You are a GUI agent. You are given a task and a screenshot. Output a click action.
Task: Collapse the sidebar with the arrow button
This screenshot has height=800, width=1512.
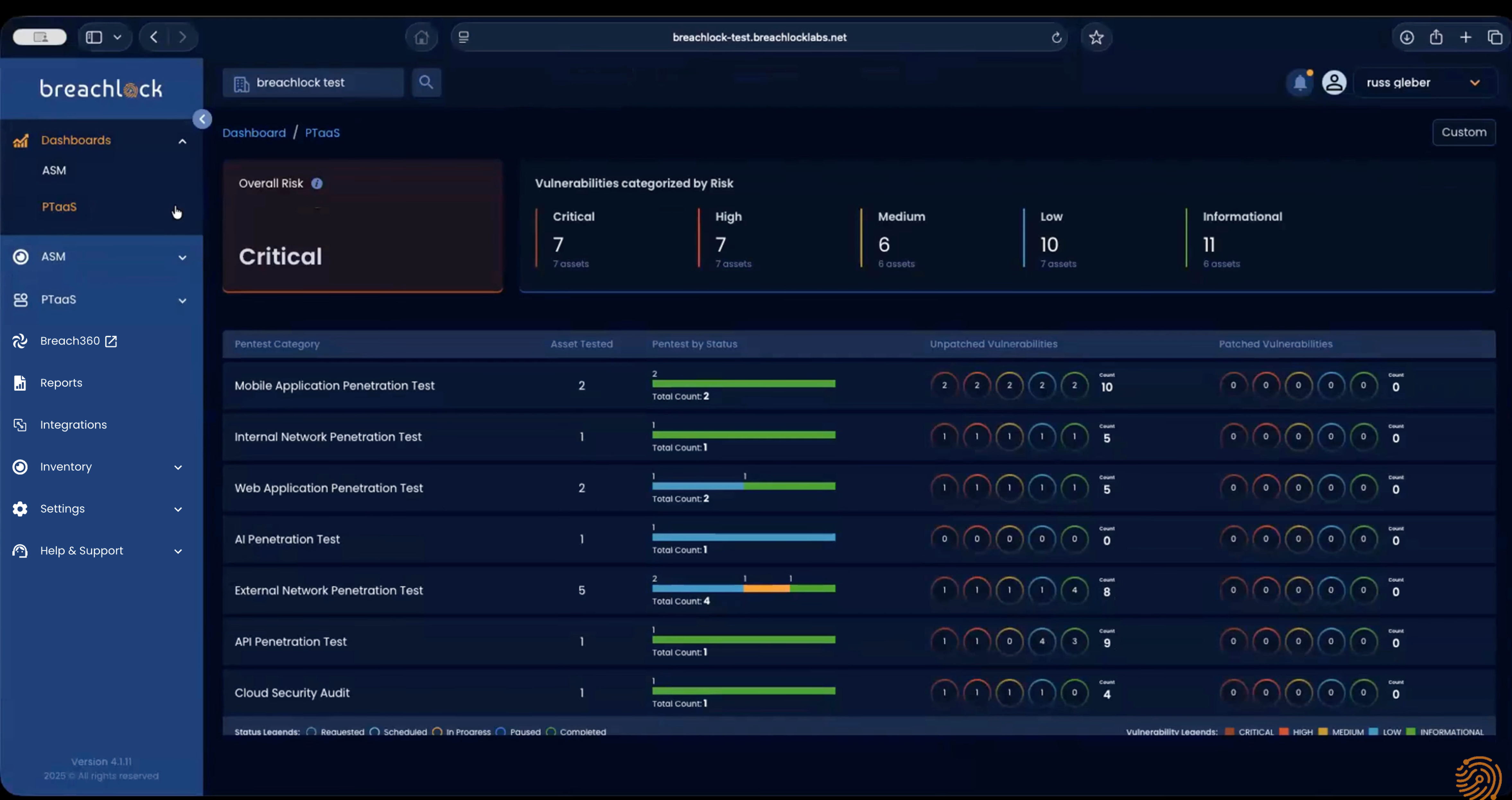[202, 119]
